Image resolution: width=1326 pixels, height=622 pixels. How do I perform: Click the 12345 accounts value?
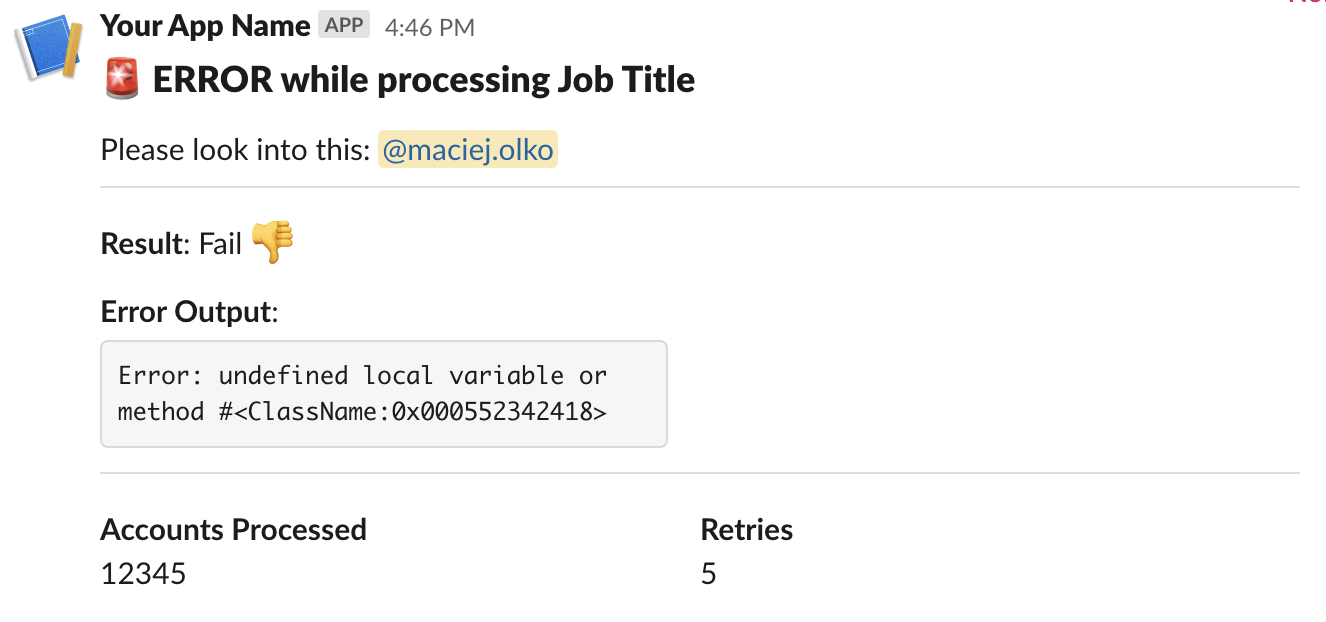[x=143, y=574]
